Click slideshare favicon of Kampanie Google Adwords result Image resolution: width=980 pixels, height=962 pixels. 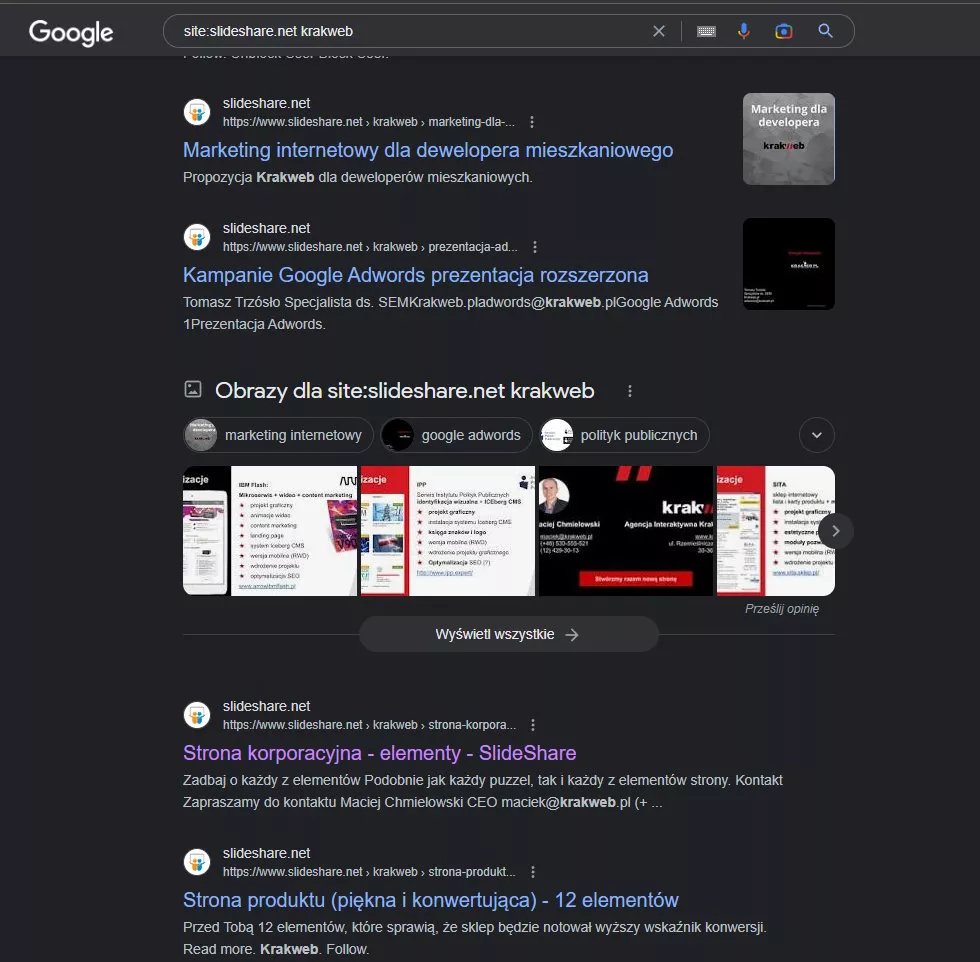[x=197, y=237]
